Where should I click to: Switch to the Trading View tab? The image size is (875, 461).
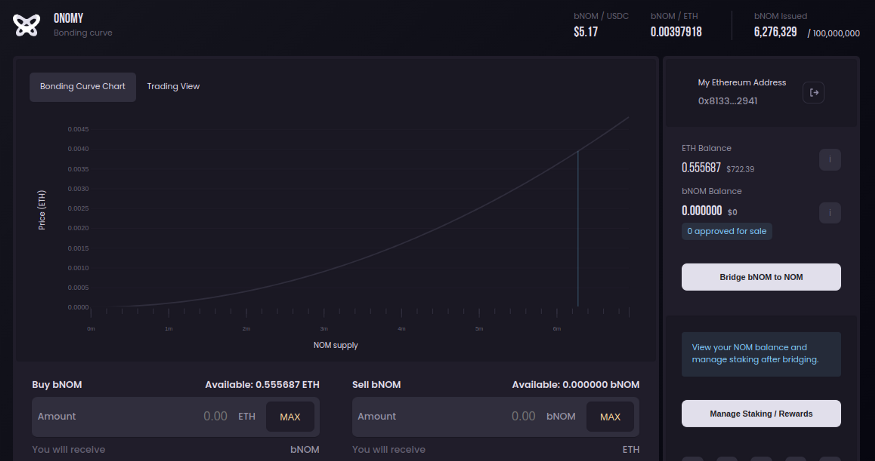[173, 87]
